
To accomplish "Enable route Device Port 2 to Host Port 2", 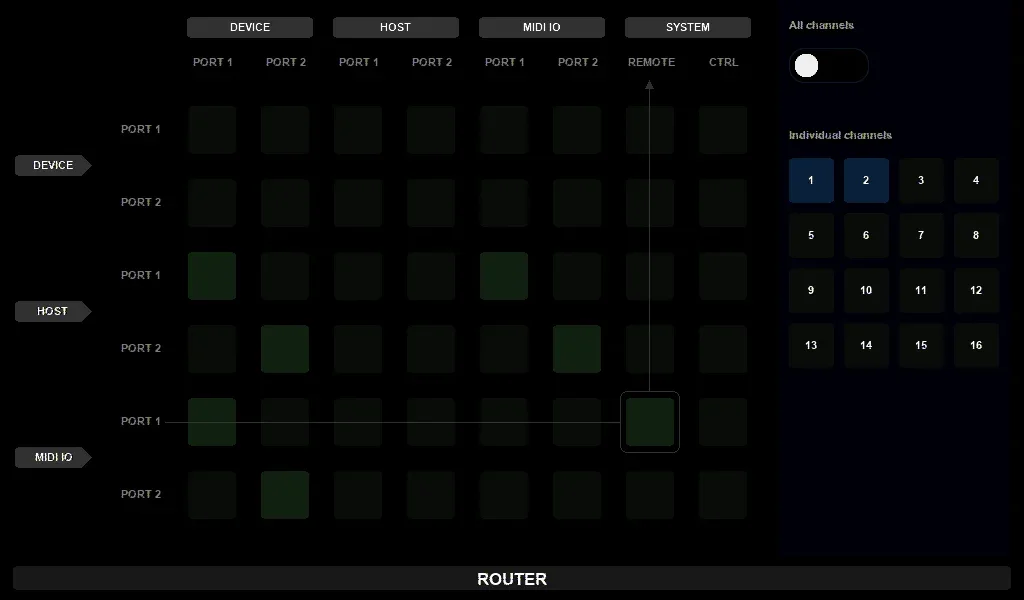I will coord(431,203).
